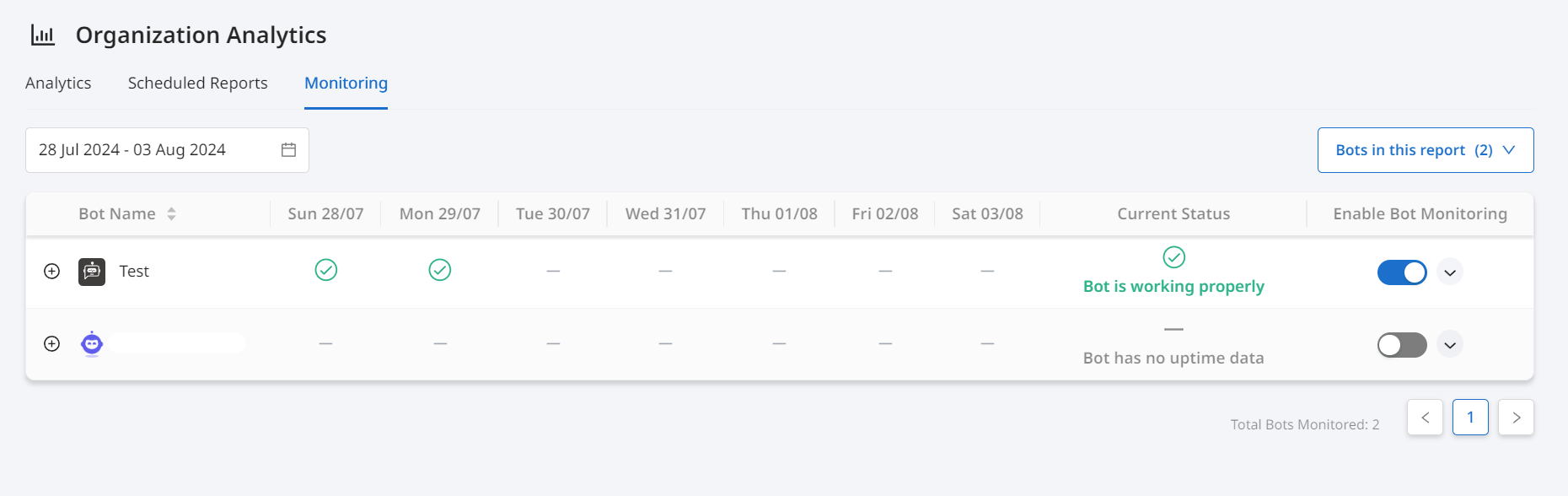Expand the Test bot row
The image size is (1568, 496).
52,272
